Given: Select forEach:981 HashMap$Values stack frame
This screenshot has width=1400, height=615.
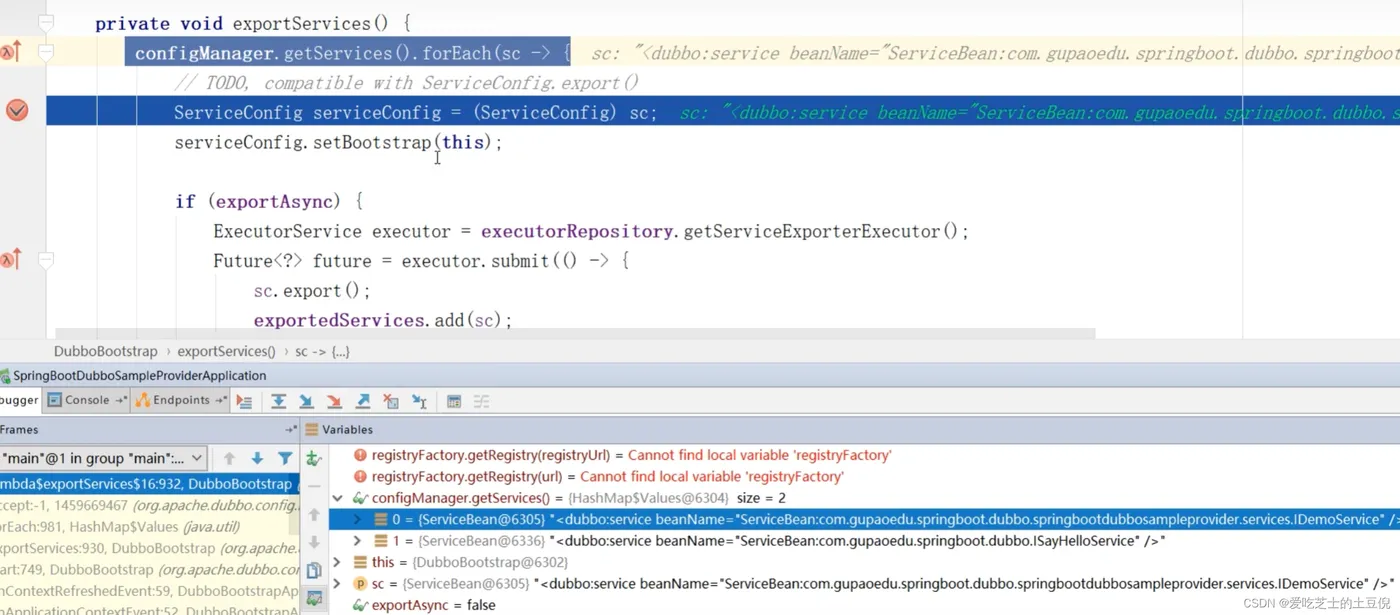Looking at the screenshot, I should pos(150,527).
